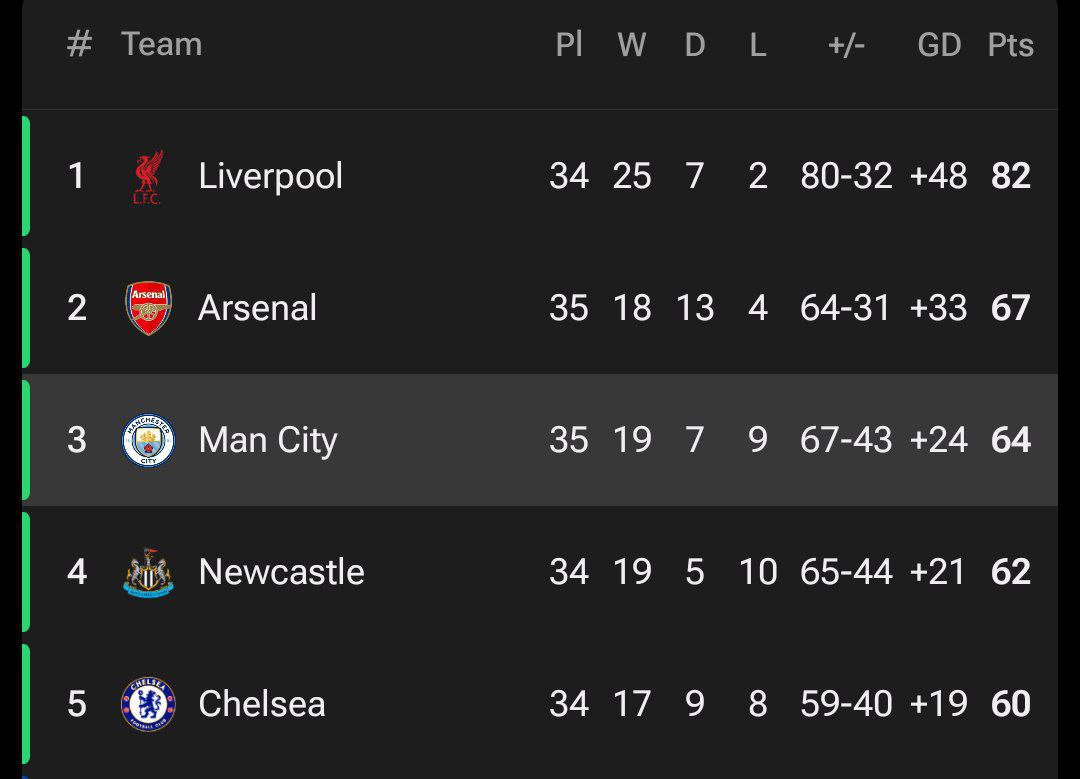
Task: Click the Manchester City club crest
Action: click(x=148, y=440)
